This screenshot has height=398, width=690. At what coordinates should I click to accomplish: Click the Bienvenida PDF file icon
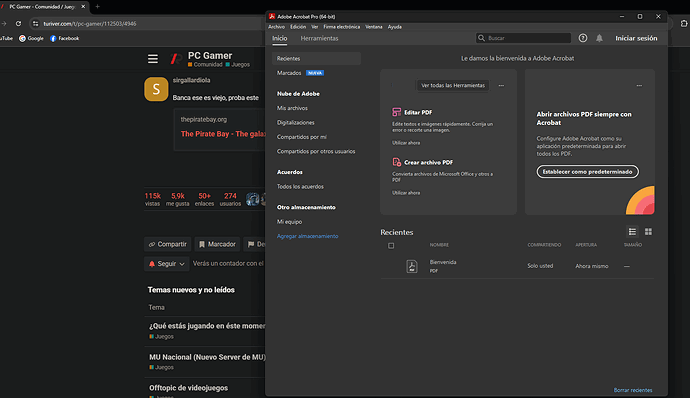click(412, 266)
